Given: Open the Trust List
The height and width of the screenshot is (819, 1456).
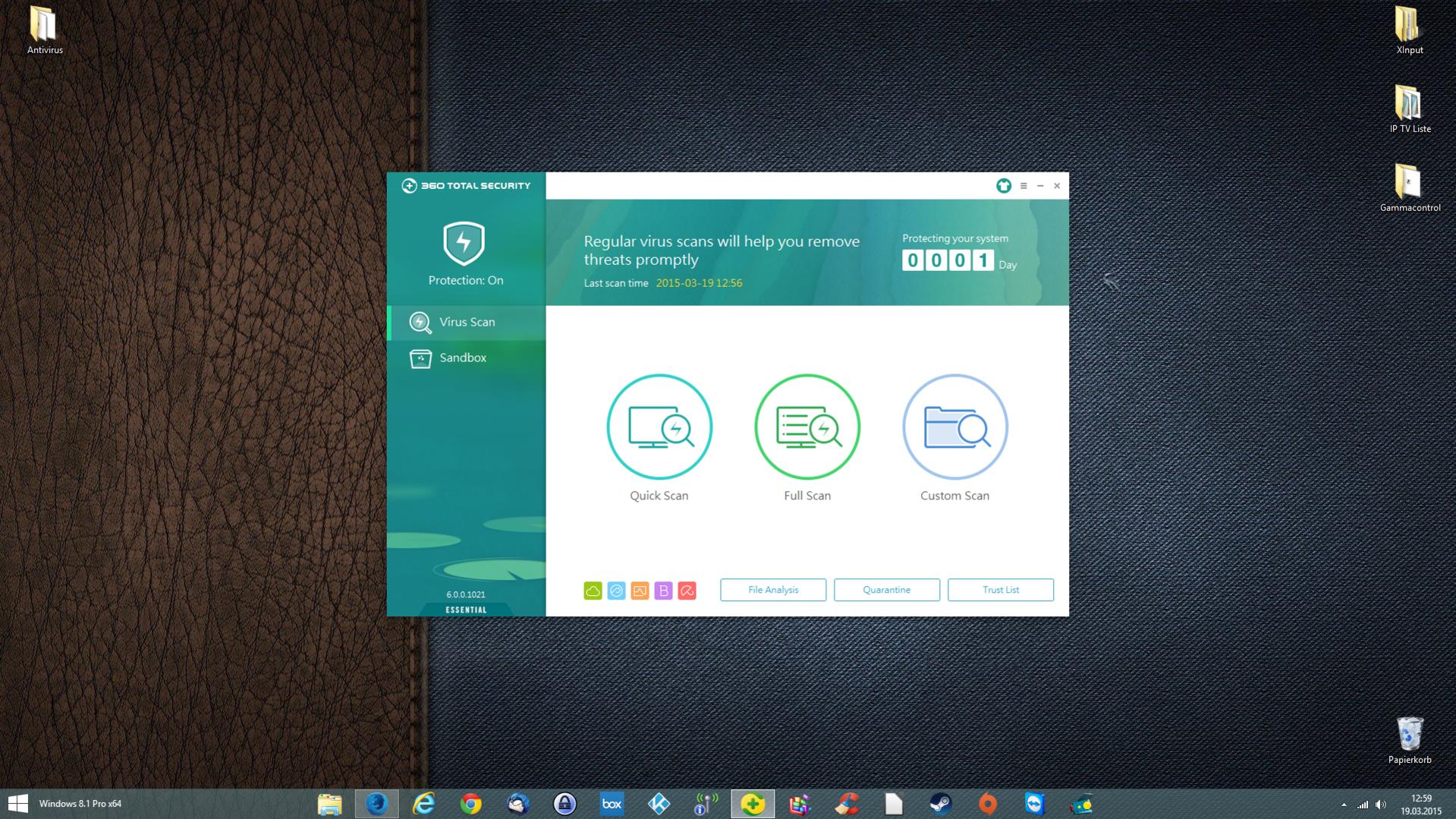Looking at the screenshot, I should coord(1001,590).
